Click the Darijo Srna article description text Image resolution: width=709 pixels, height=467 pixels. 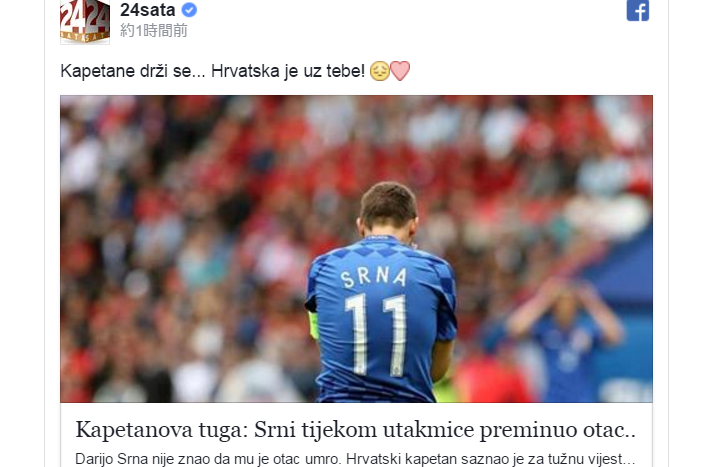pos(355,459)
